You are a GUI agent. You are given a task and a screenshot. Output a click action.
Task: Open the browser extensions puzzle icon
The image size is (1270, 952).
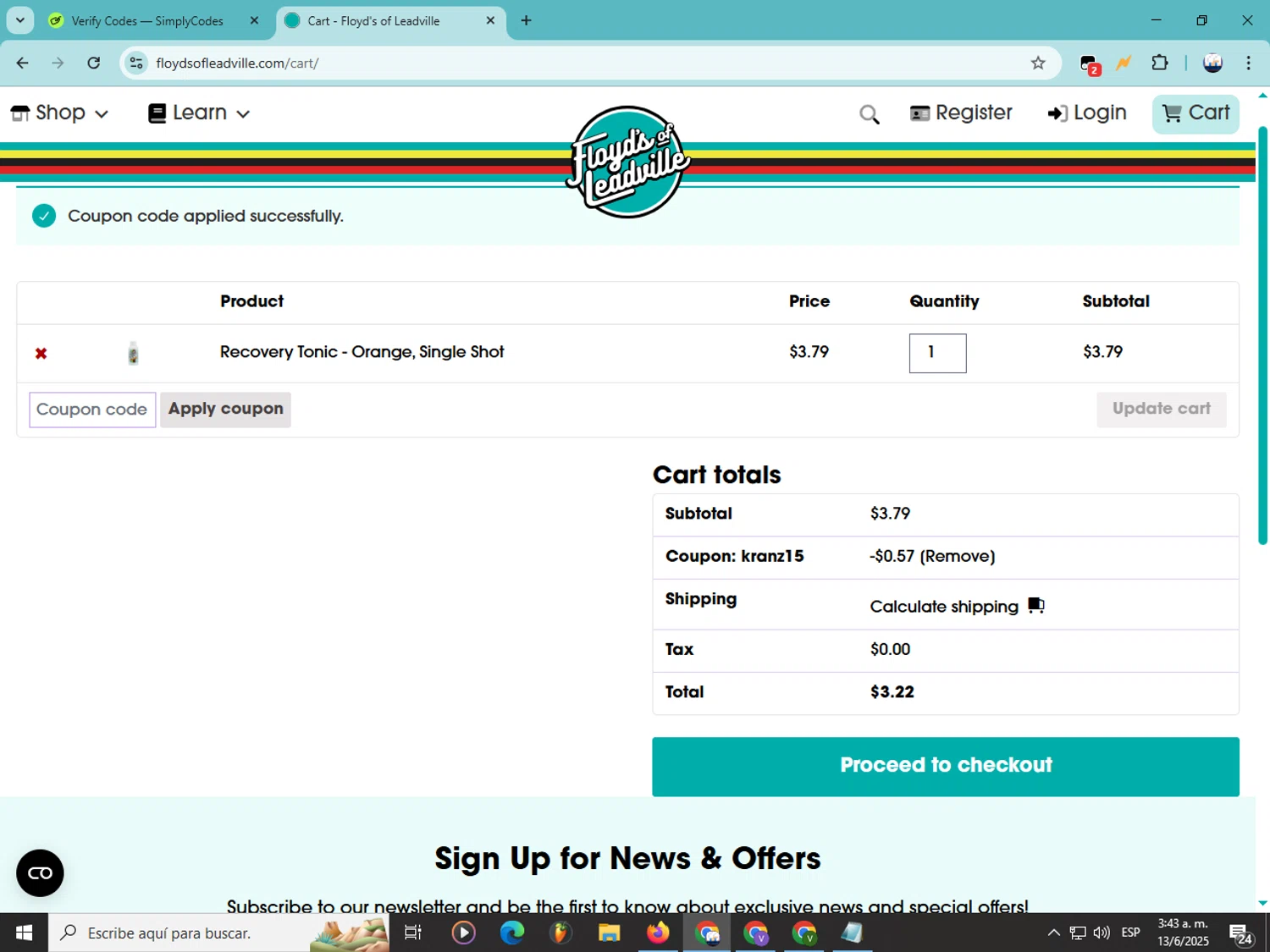(1160, 63)
